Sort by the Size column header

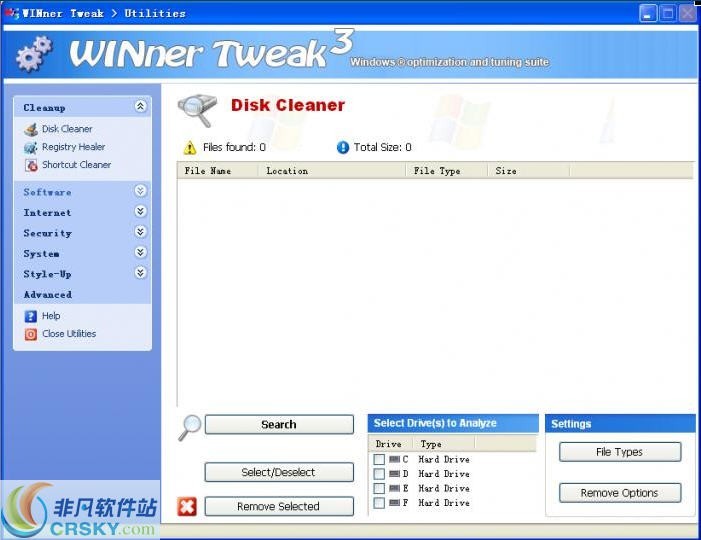tap(528, 171)
